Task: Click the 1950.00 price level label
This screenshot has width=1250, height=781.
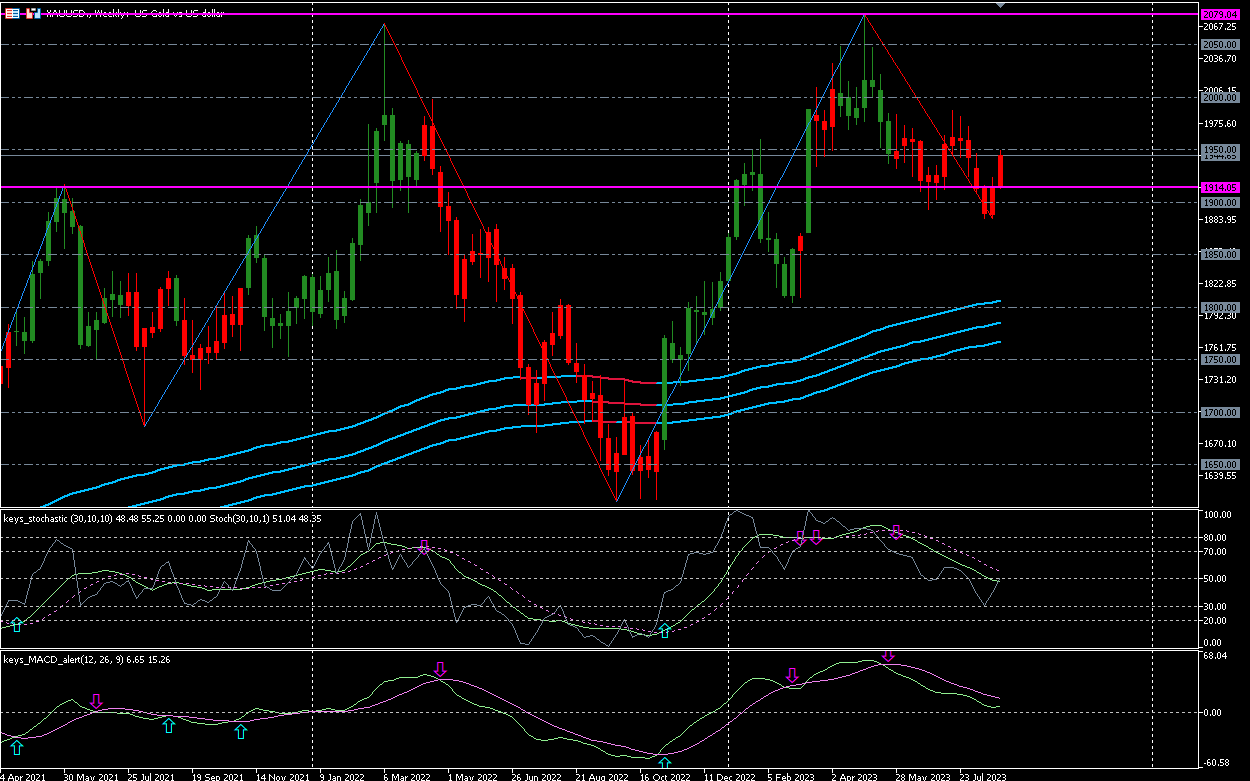Action: point(1220,149)
